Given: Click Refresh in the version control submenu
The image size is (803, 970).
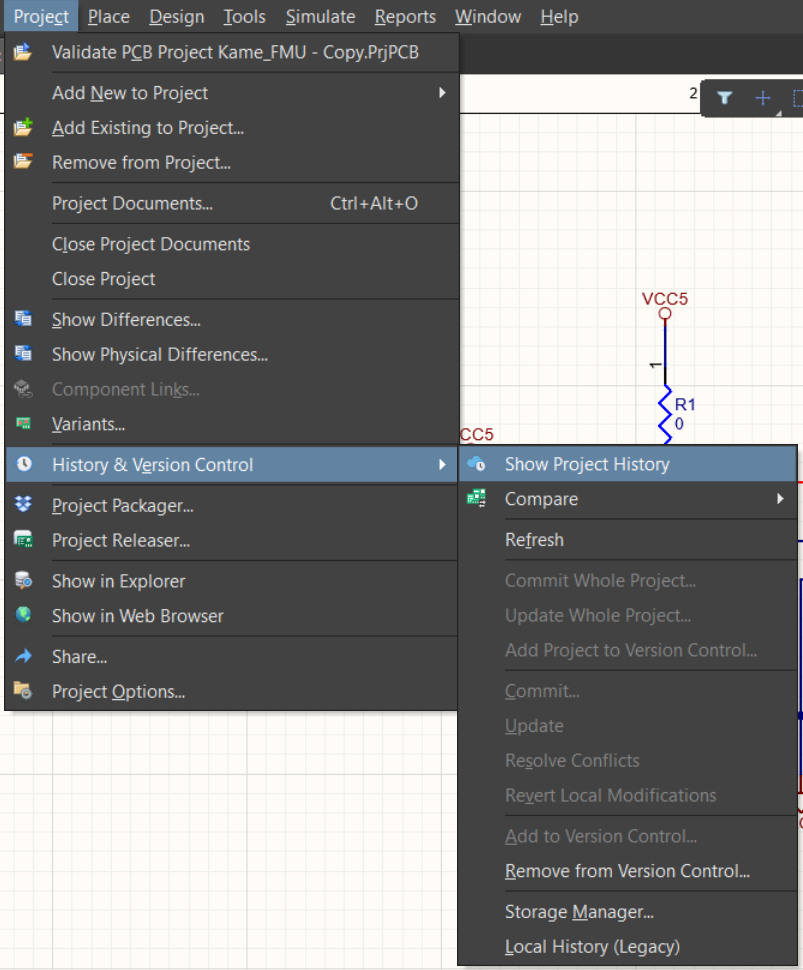Looking at the screenshot, I should coord(536,539).
